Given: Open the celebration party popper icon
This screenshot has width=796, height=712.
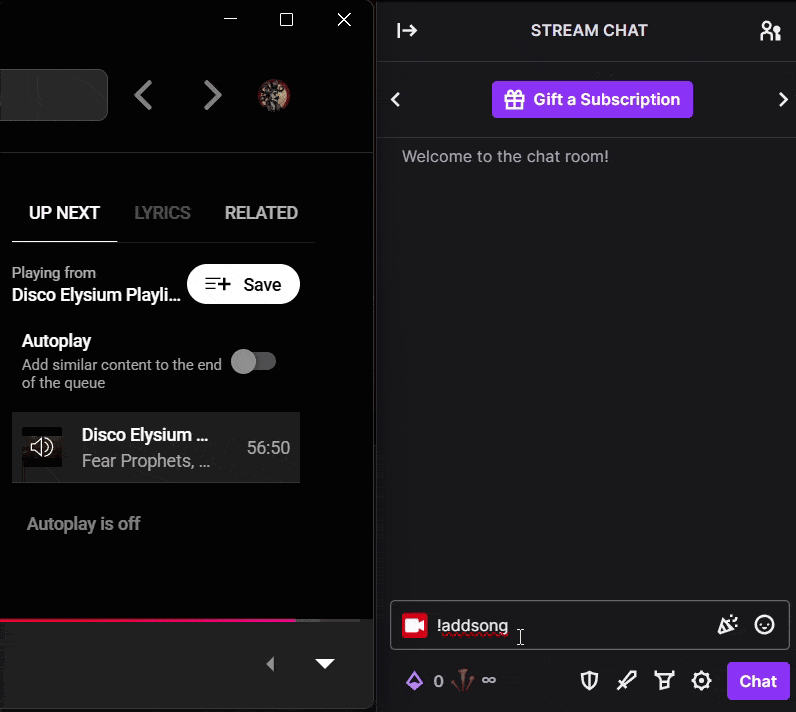Looking at the screenshot, I should pyautogui.click(x=727, y=625).
